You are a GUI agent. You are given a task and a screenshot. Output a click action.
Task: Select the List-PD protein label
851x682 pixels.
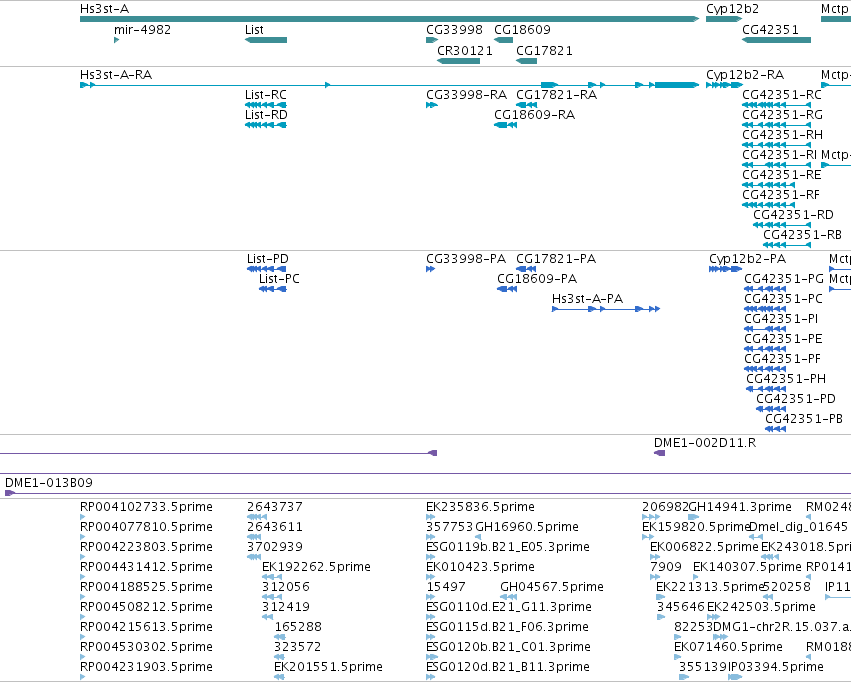pos(268,259)
